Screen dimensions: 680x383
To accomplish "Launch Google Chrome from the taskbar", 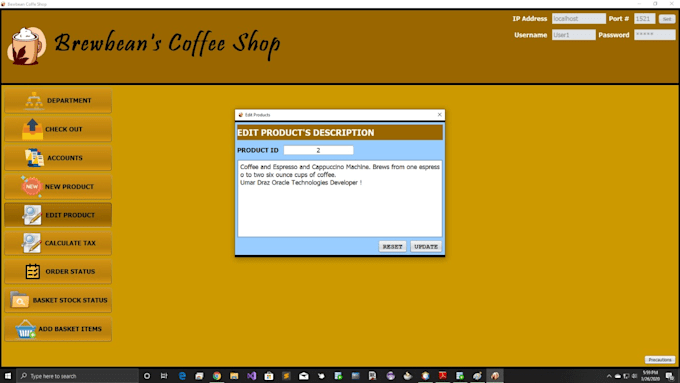I will pyautogui.click(x=217, y=376).
